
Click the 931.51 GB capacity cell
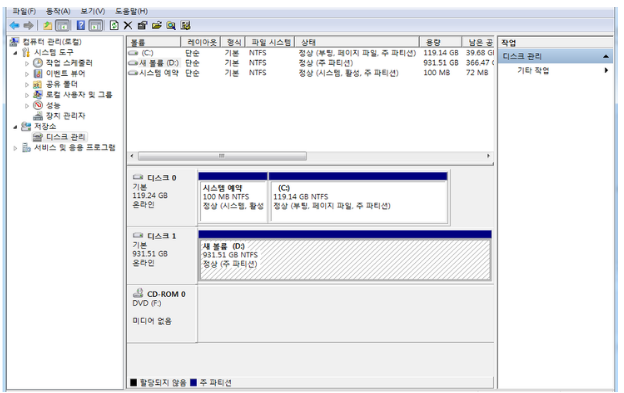coord(441,63)
